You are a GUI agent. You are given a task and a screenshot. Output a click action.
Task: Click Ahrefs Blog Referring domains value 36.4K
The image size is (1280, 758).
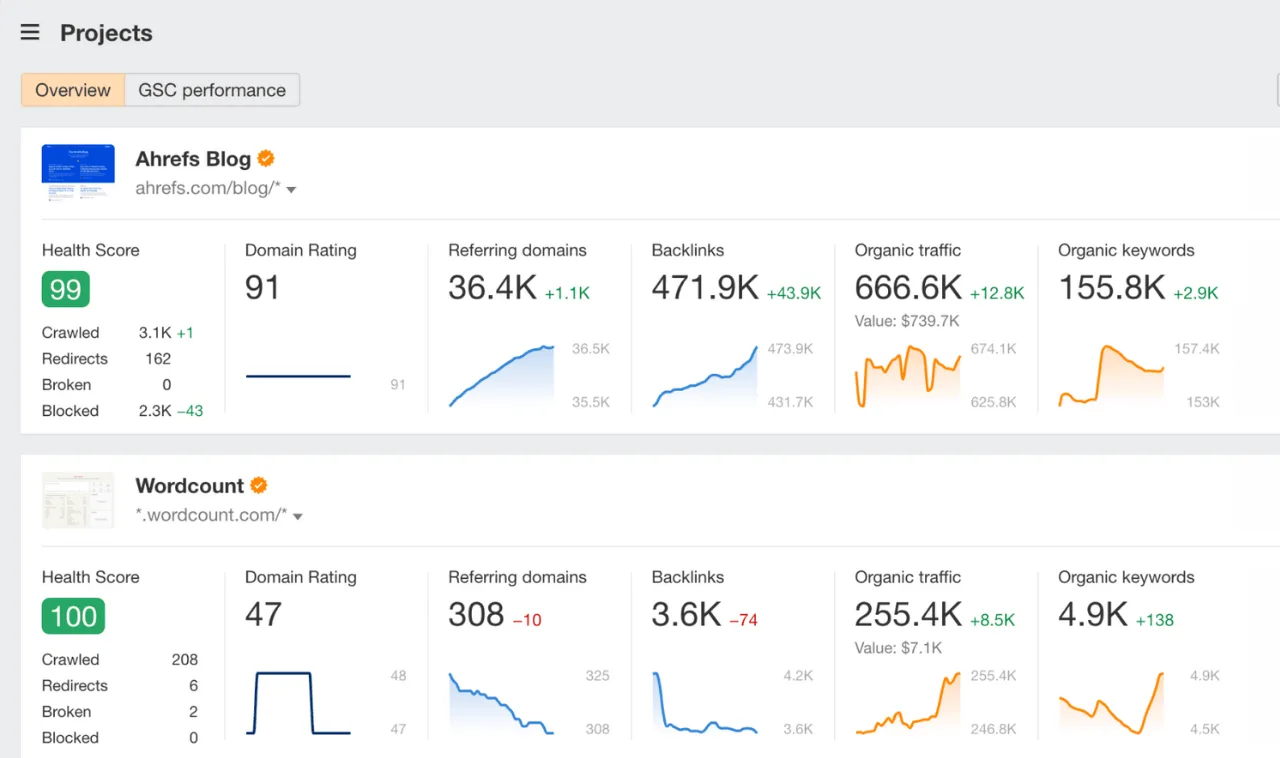click(493, 288)
